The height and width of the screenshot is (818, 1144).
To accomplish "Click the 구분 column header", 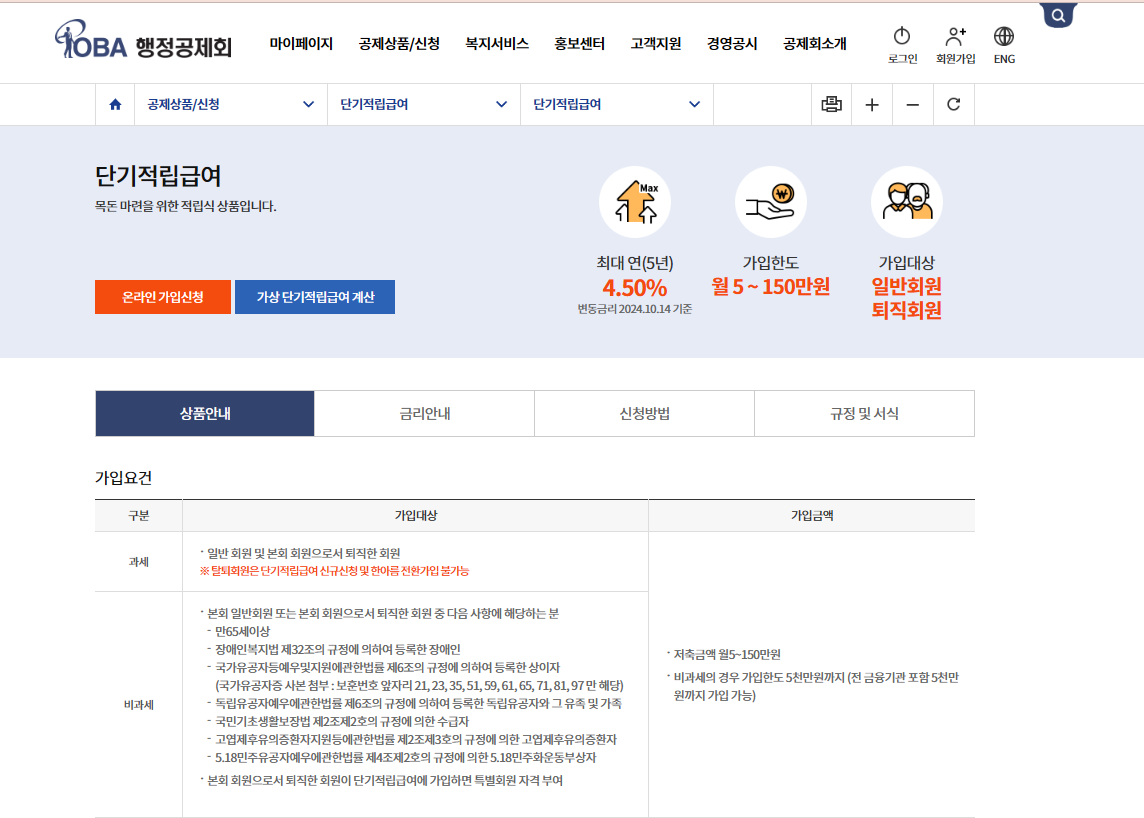I will coord(139,515).
